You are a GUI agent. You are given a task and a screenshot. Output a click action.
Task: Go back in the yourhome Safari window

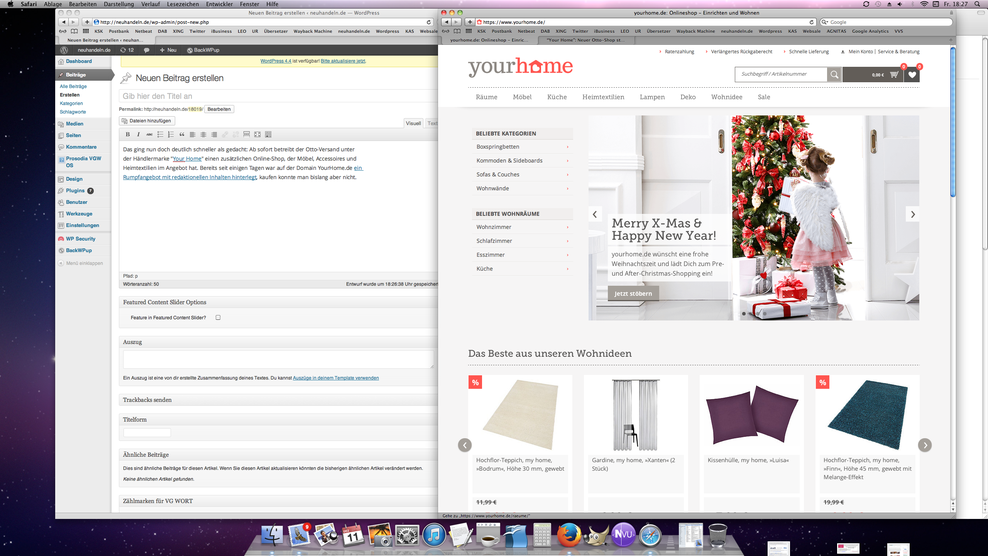tap(446, 22)
